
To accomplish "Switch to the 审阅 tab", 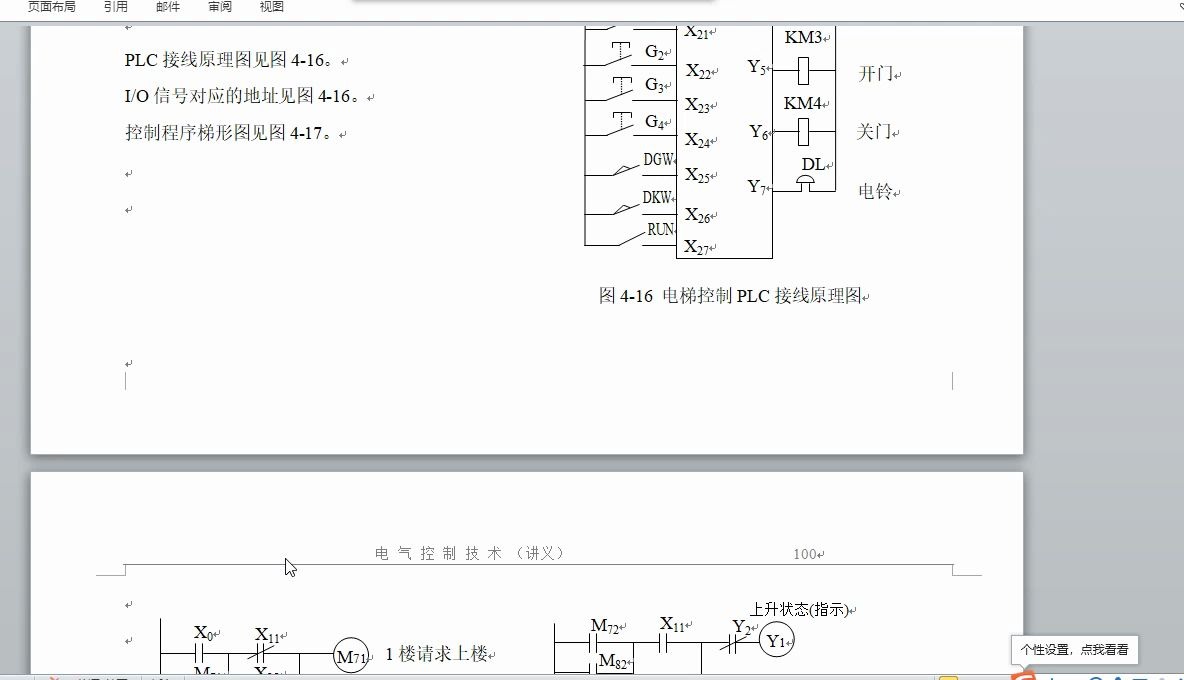I will click(x=219, y=6).
